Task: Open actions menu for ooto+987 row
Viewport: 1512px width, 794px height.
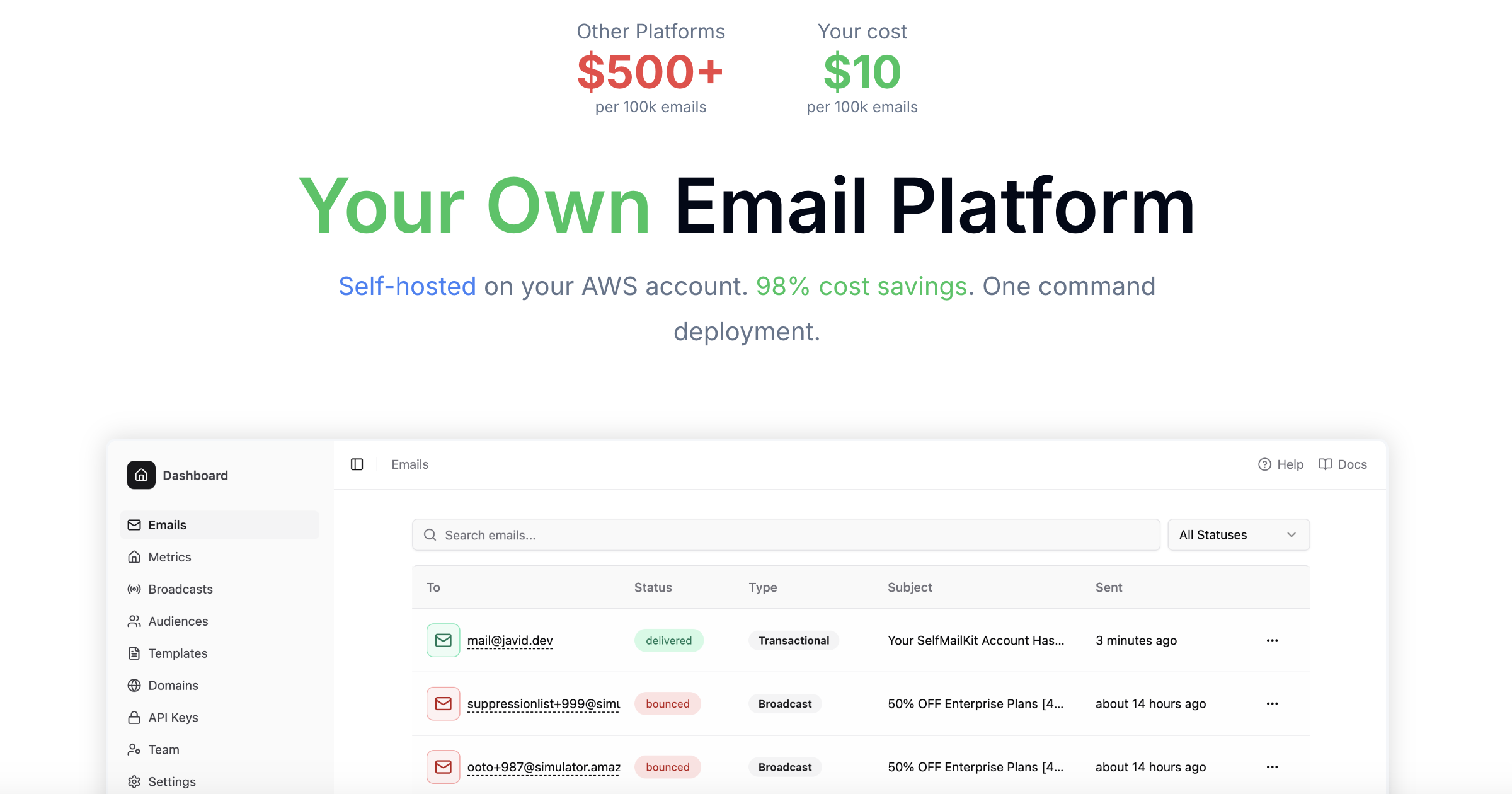Action: pyautogui.click(x=1272, y=767)
